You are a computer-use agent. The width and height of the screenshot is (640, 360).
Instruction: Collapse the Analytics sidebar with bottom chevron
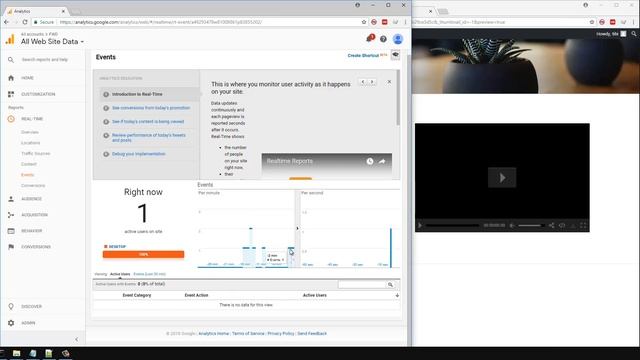click(x=77, y=339)
